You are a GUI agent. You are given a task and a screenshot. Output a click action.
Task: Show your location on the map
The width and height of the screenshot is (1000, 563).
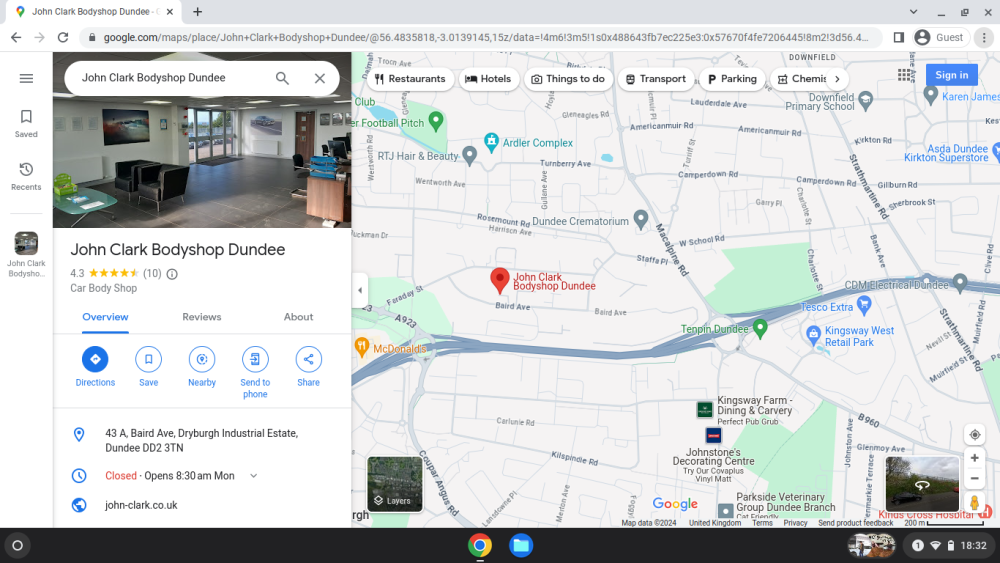click(x=974, y=435)
